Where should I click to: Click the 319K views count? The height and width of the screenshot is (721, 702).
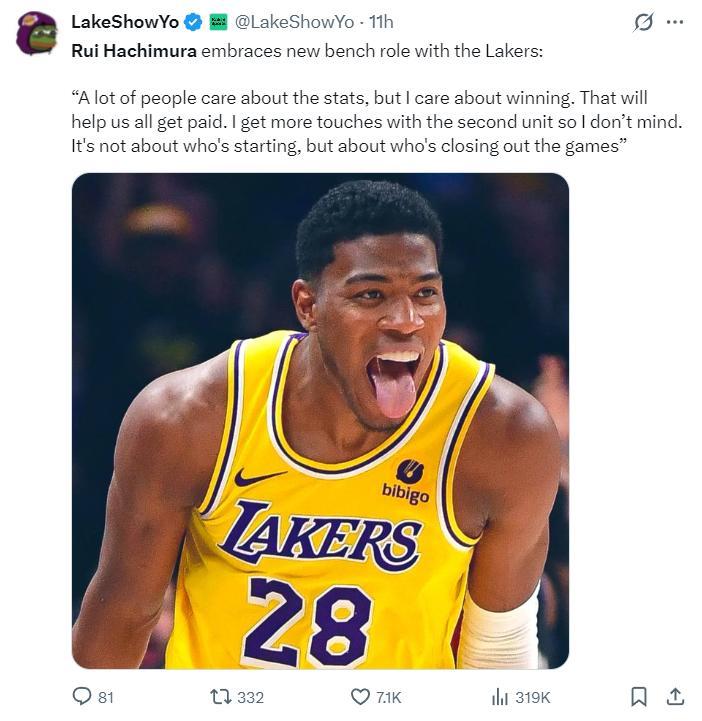coord(532,697)
